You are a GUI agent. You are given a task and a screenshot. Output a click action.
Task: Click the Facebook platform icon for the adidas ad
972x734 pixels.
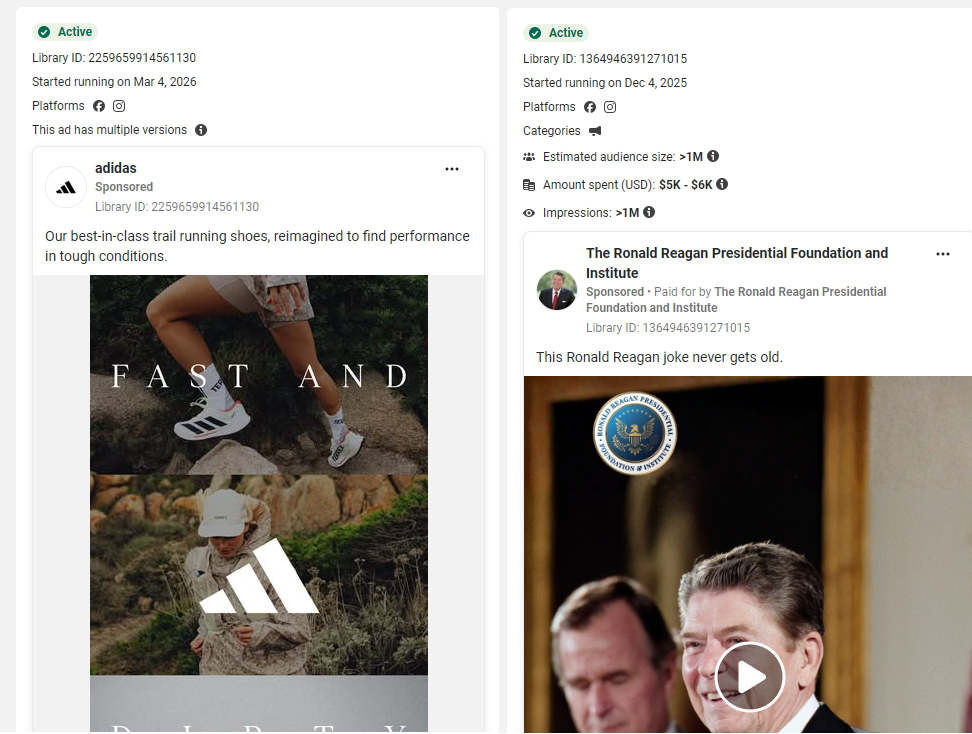(x=98, y=106)
